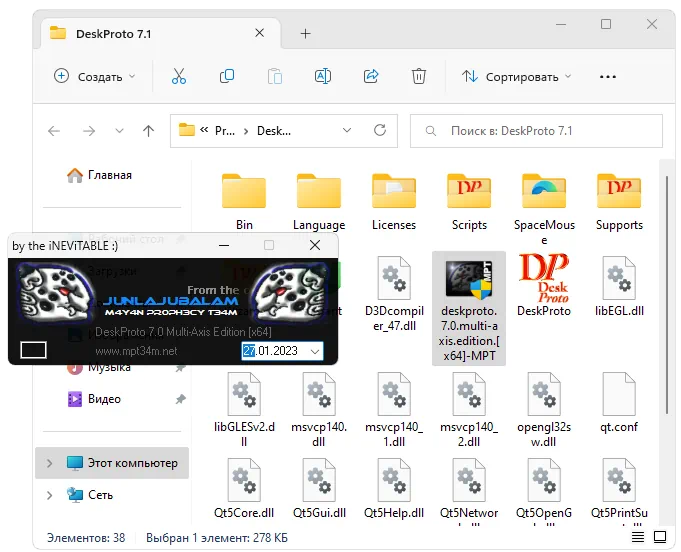Open the three-dots more options menu
The image size is (681, 552).
608,77
